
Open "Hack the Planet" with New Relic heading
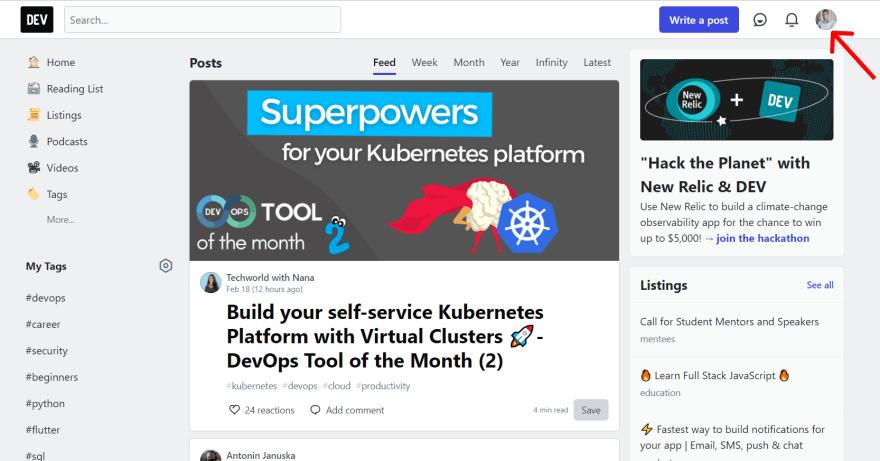tap(725, 175)
